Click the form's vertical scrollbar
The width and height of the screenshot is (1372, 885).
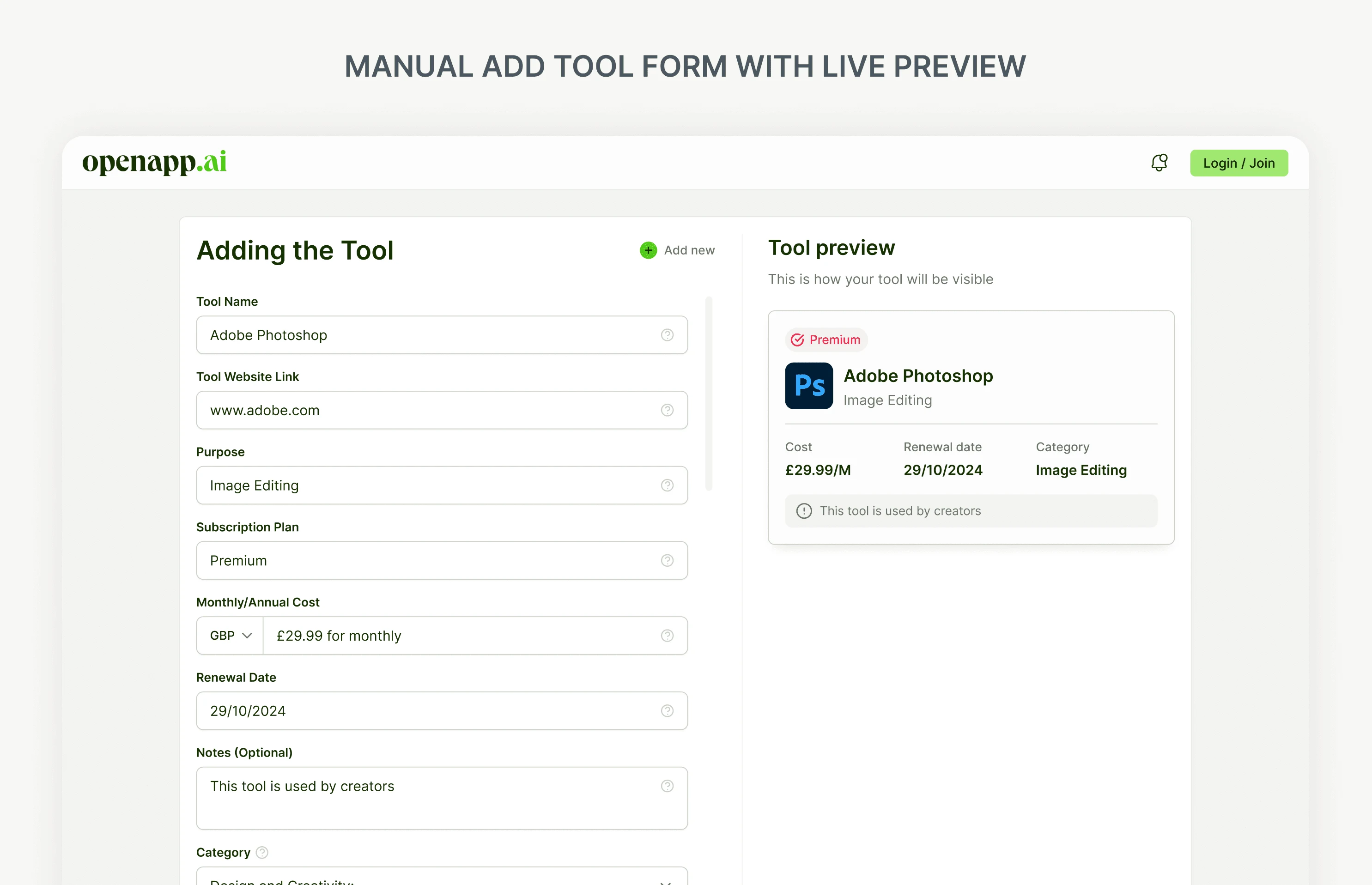(x=708, y=393)
